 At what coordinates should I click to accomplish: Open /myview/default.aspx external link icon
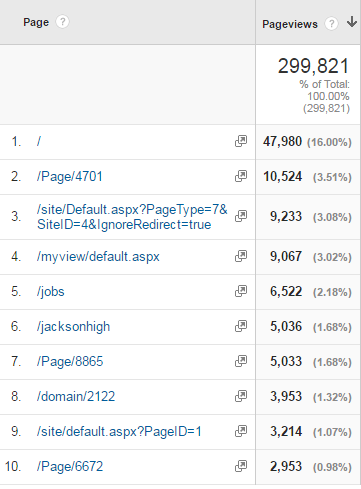coord(241,256)
